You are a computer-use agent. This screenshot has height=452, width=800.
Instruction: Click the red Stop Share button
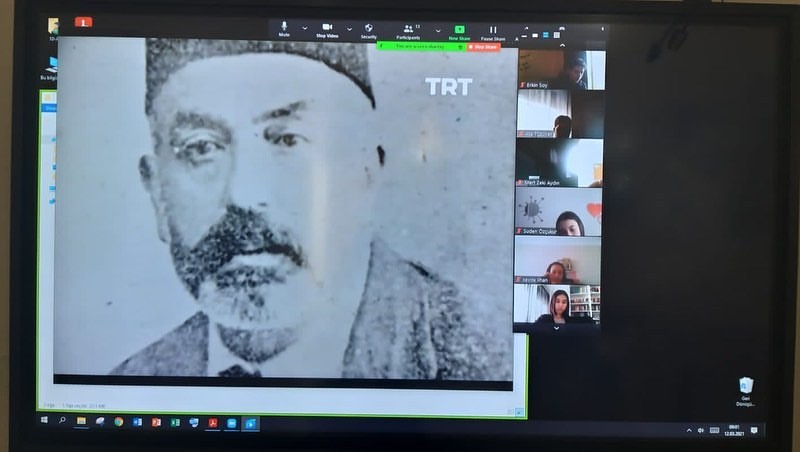click(483, 47)
